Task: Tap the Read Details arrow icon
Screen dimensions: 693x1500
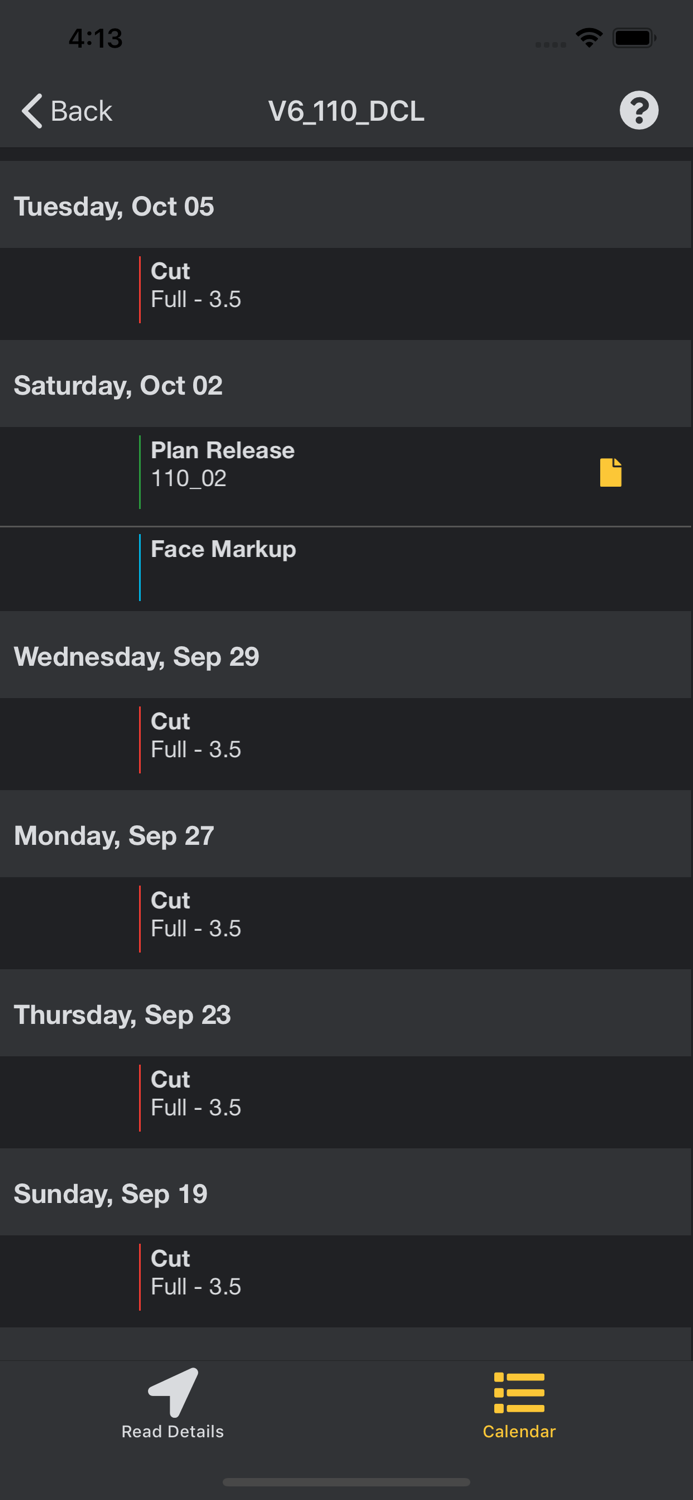Action: [x=173, y=1392]
